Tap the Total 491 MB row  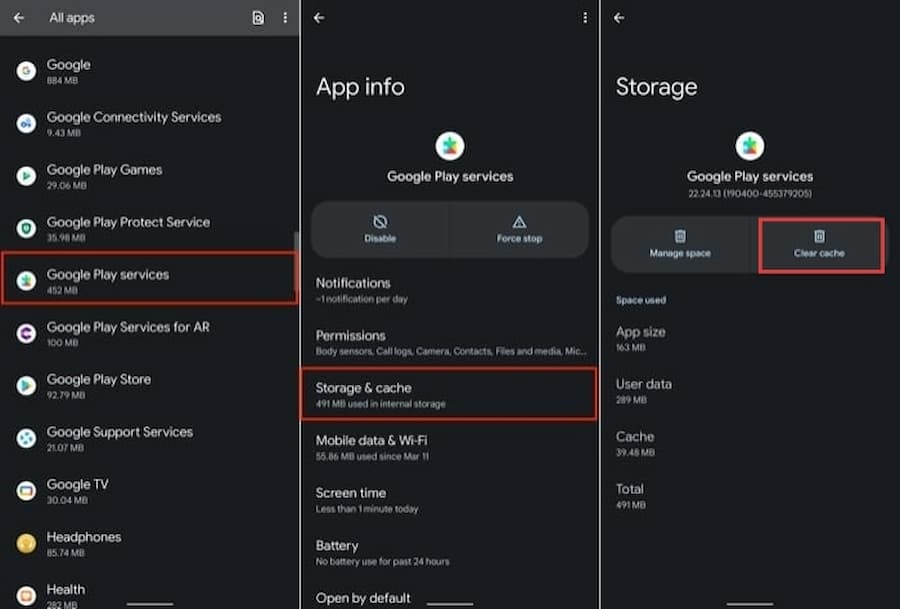click(x=750, y=495)
